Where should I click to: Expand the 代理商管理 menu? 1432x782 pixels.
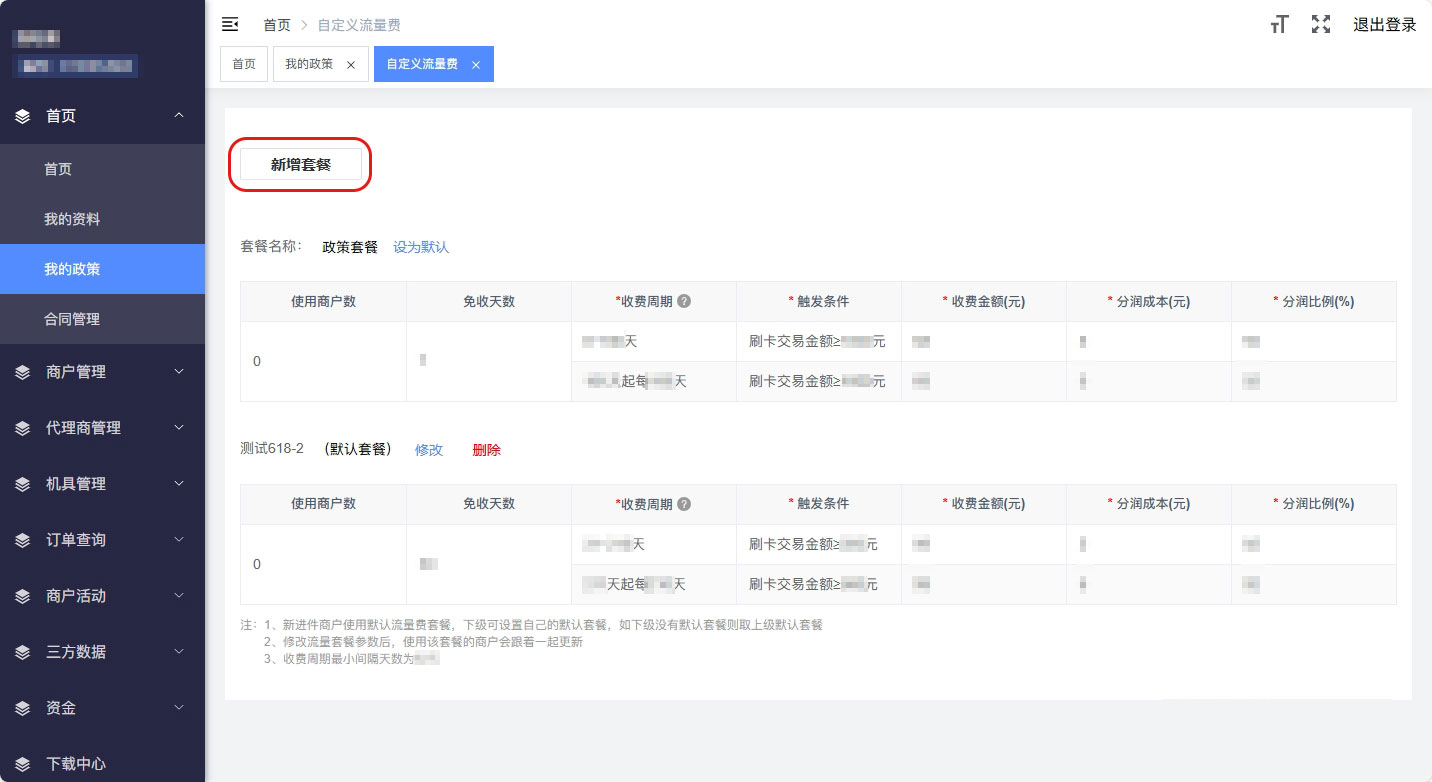click(102, 428)
